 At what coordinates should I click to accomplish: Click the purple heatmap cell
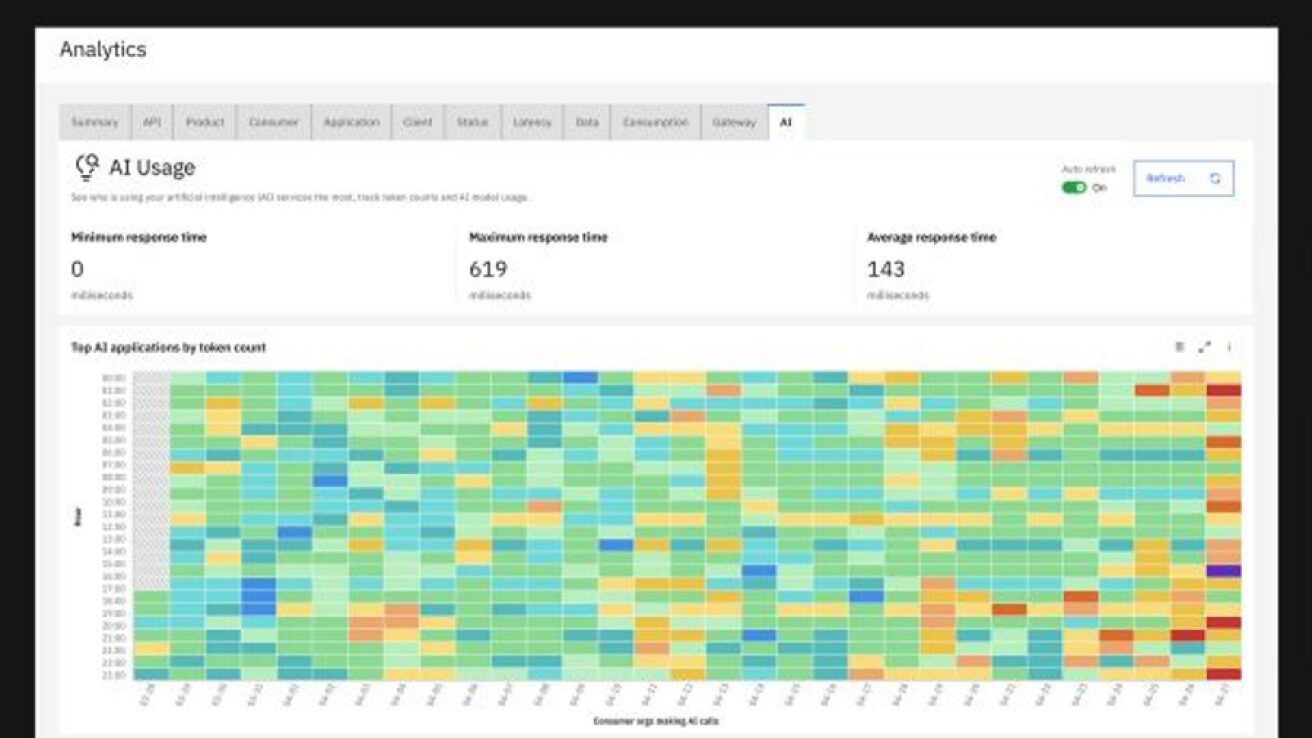coord(1223,571)
